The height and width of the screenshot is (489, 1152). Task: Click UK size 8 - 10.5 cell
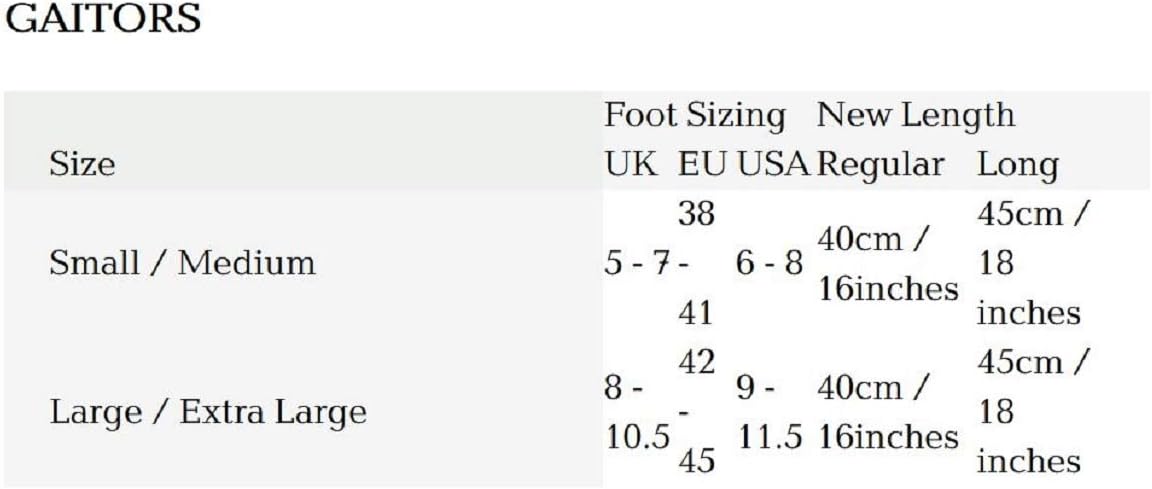(638, 413)
